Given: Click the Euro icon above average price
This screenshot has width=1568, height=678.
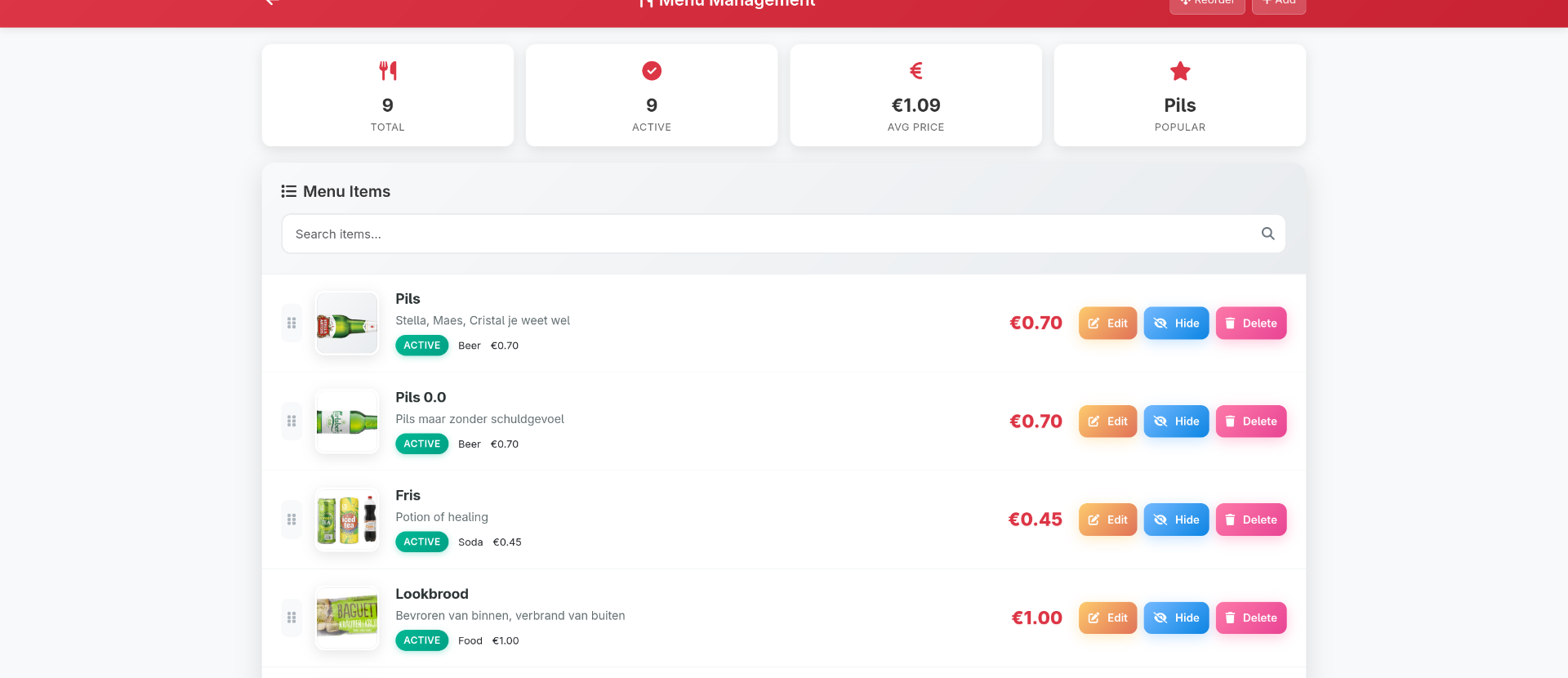Looking at the screenshot, I should click(x=915, y=70).
